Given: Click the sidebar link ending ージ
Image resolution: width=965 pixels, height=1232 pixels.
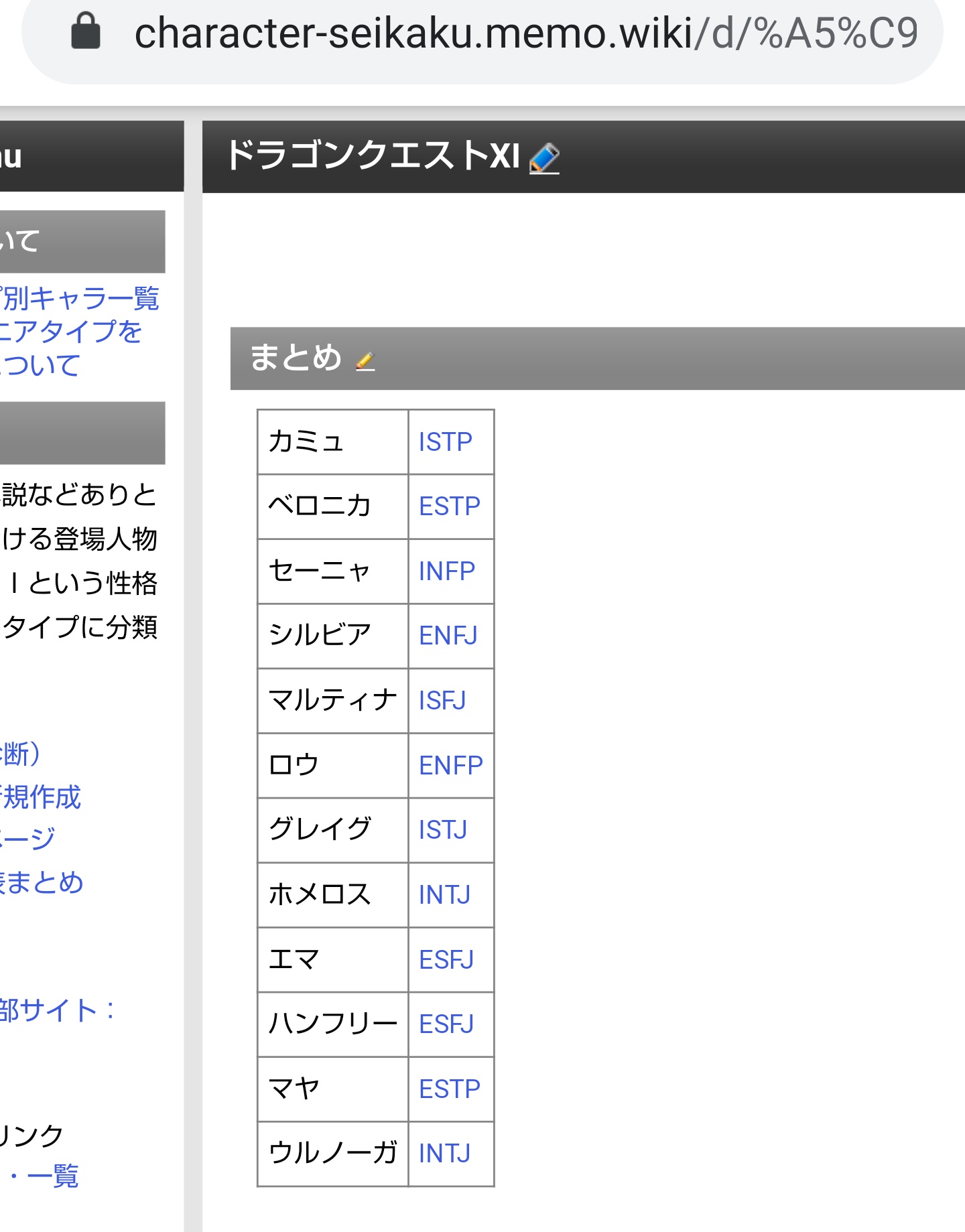Looking at the screenshot, I should 27,839.
